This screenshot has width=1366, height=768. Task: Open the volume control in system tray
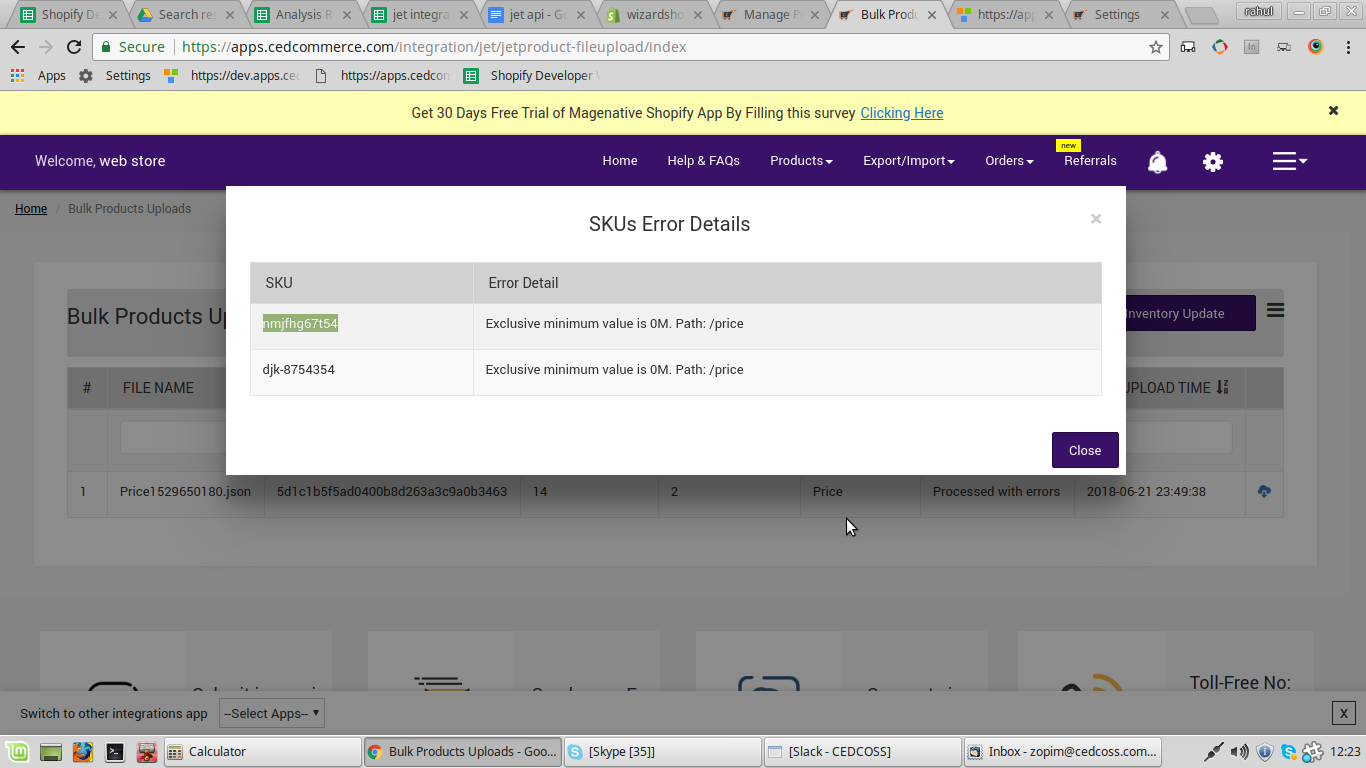(1240, 751)
